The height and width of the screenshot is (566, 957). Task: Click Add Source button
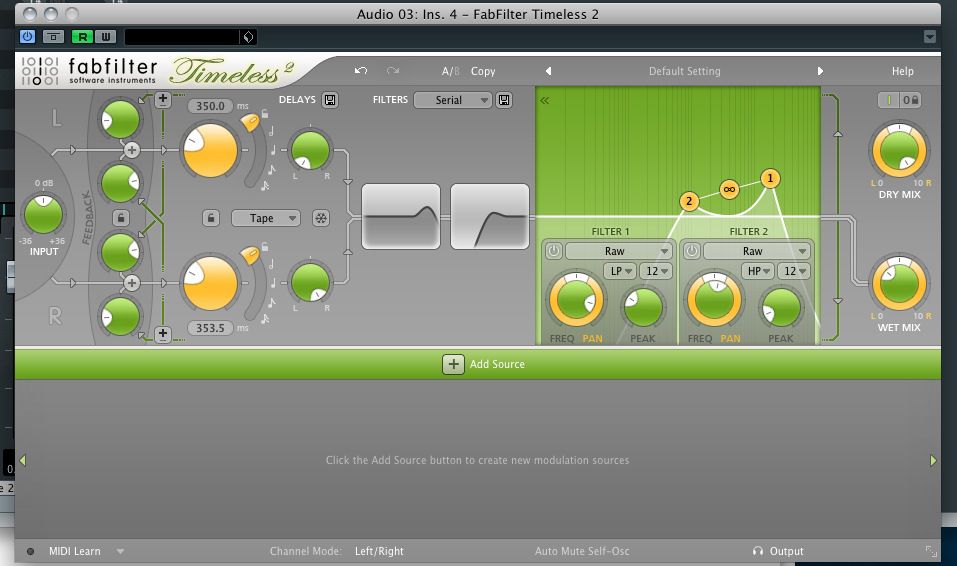[x=483, y=364]
